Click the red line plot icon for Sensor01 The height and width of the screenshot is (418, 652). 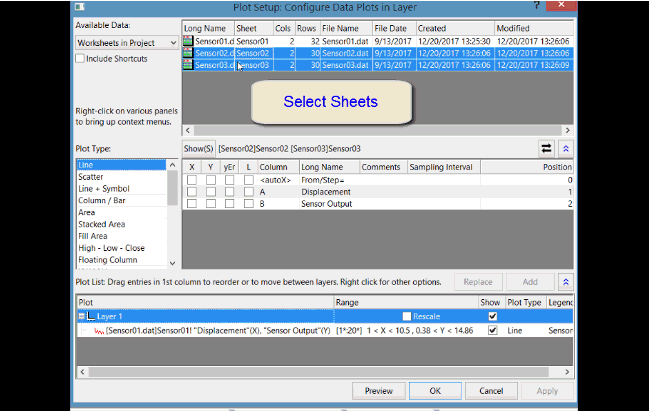pyautogui.click(x=99, y=331)
